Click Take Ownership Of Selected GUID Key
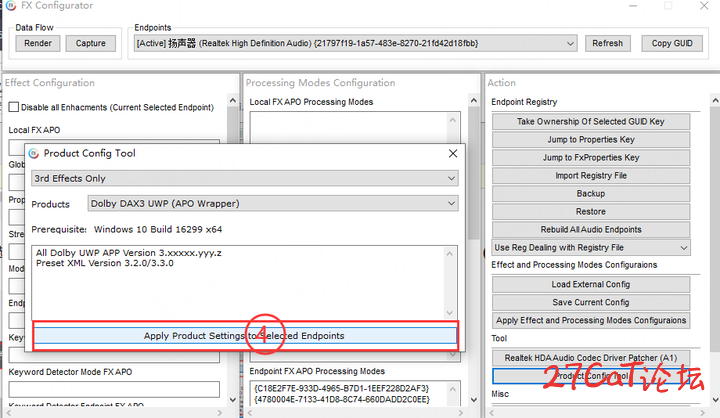Screen dimensions: 720x418 [591, 121]
